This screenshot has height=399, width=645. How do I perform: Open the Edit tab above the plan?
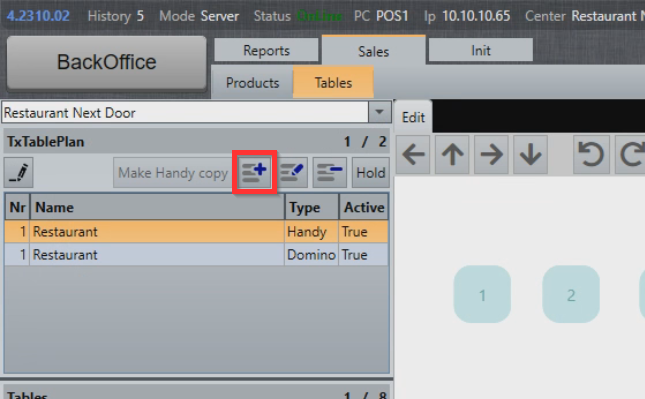(x=413, y=117)
